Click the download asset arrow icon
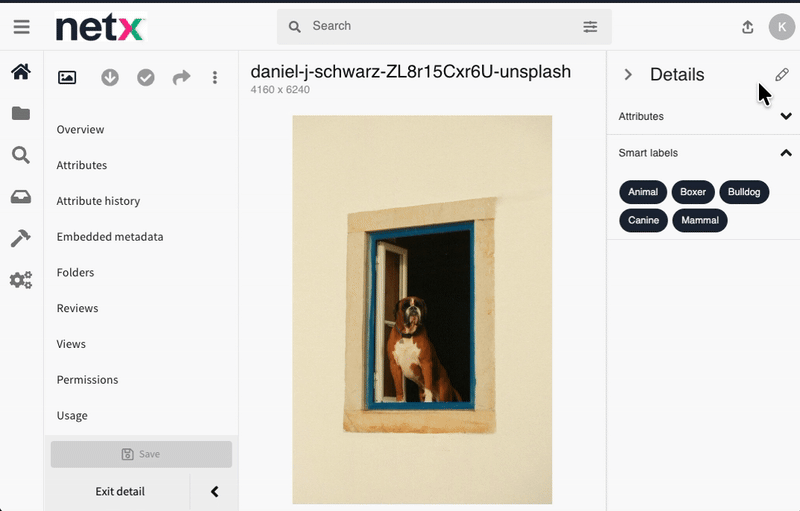Viewport: 800px width, 511px height. point(110,78)
